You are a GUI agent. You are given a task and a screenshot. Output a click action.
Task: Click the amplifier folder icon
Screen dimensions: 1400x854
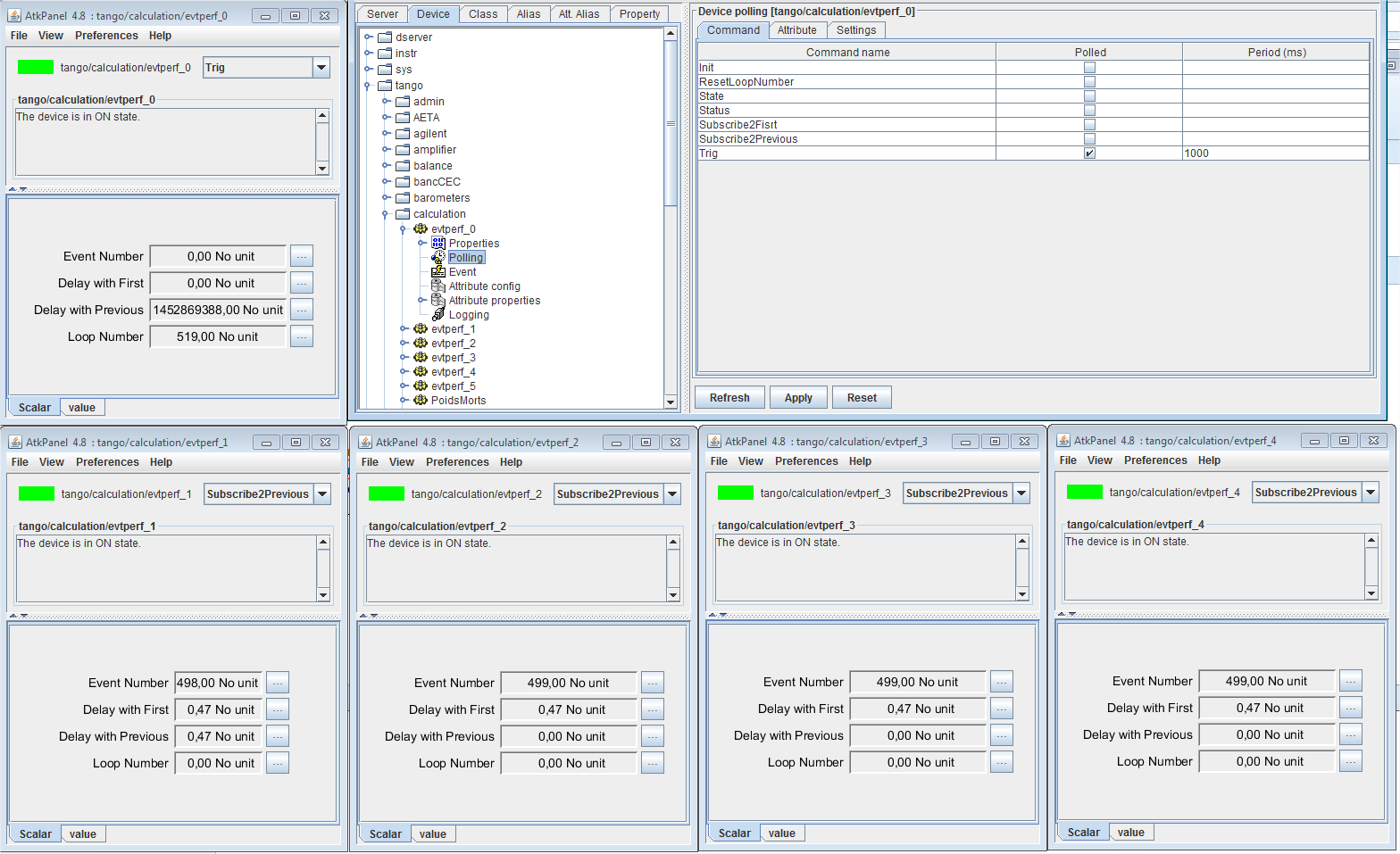click(x=403, y=149)
